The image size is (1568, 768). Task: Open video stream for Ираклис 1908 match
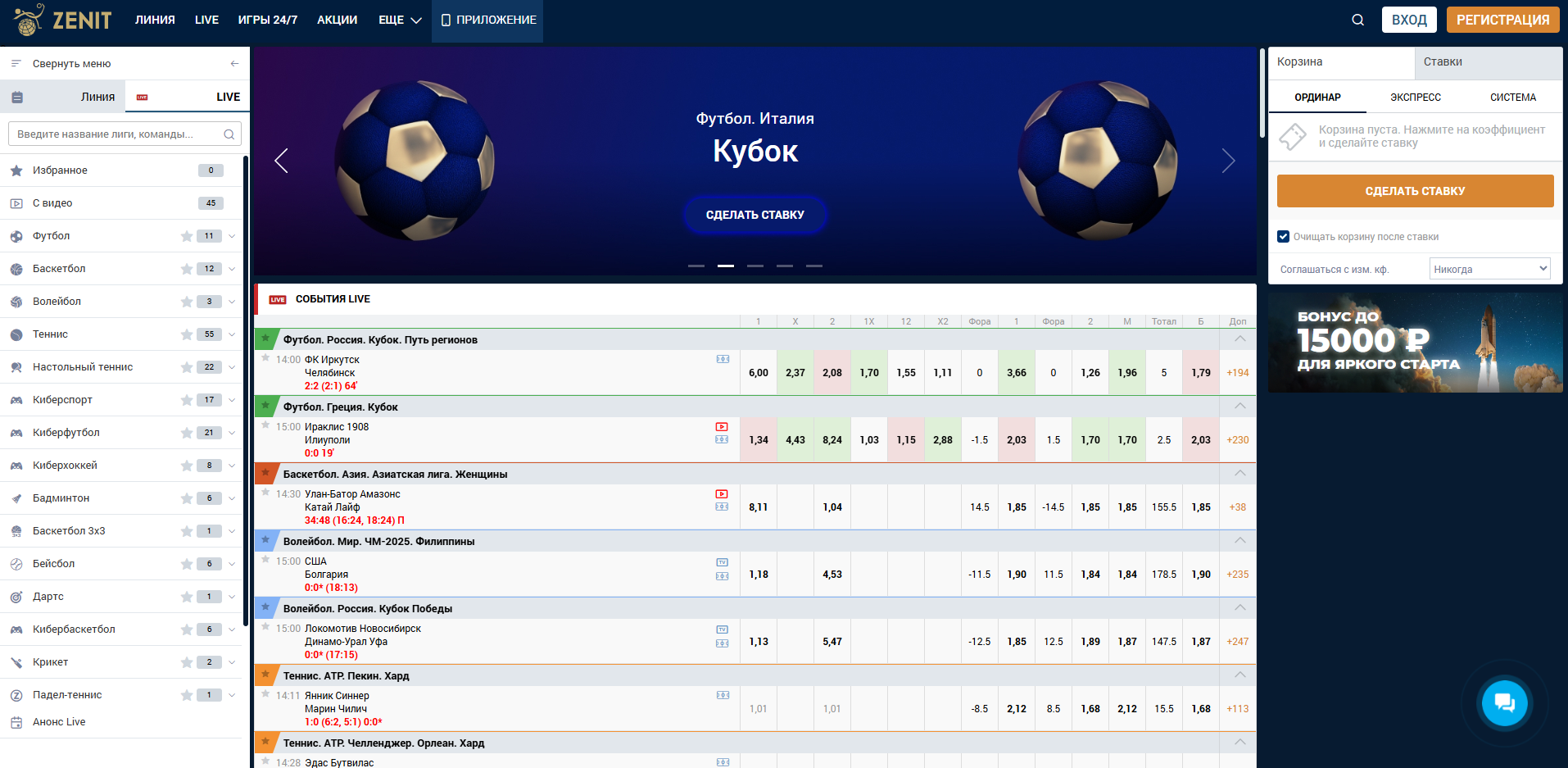click(x=722, y=427)
